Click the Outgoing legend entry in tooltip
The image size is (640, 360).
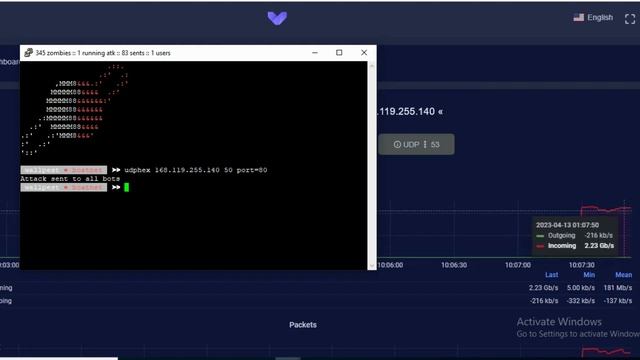[x=575, y=236]
